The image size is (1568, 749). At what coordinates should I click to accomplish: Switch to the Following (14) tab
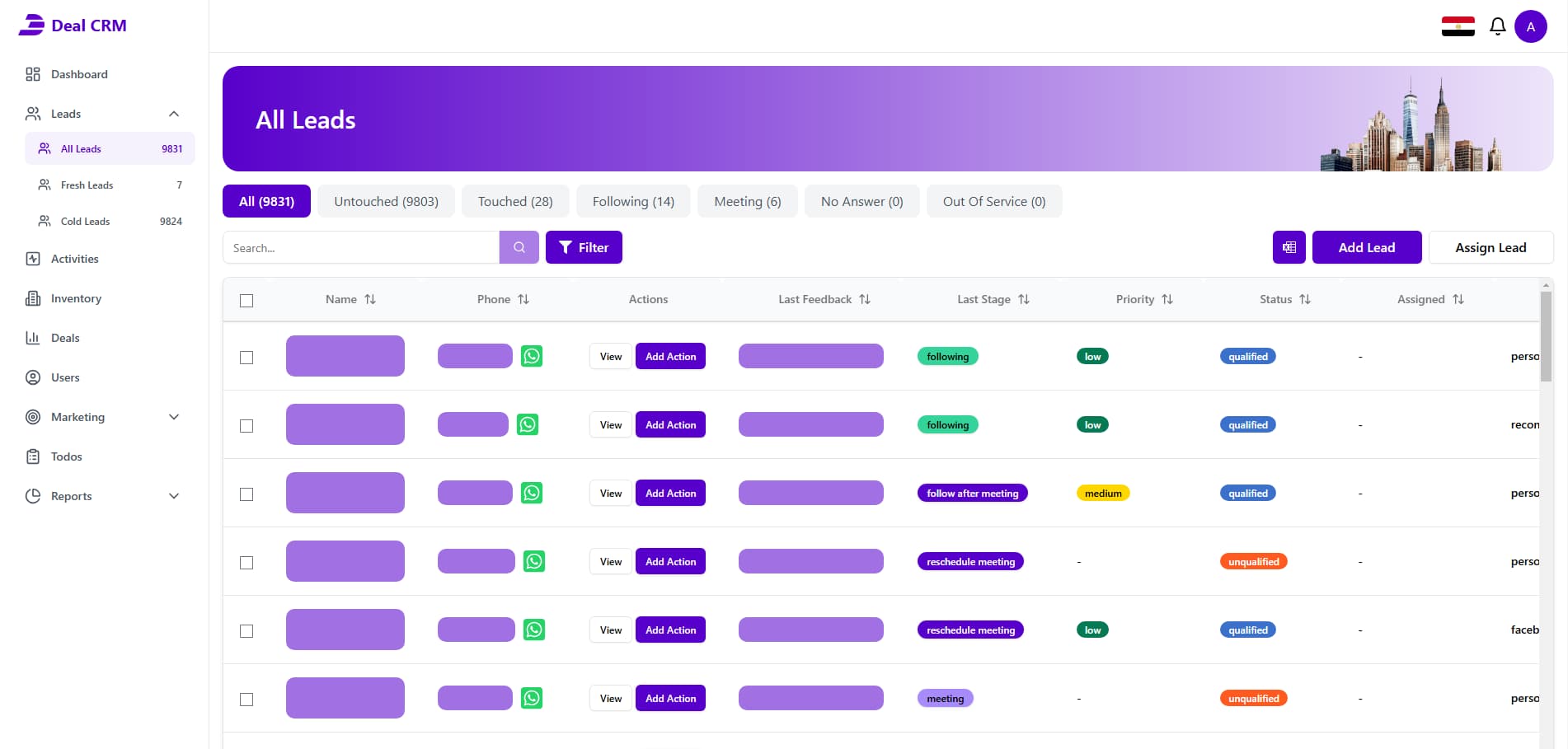(633, 201)
